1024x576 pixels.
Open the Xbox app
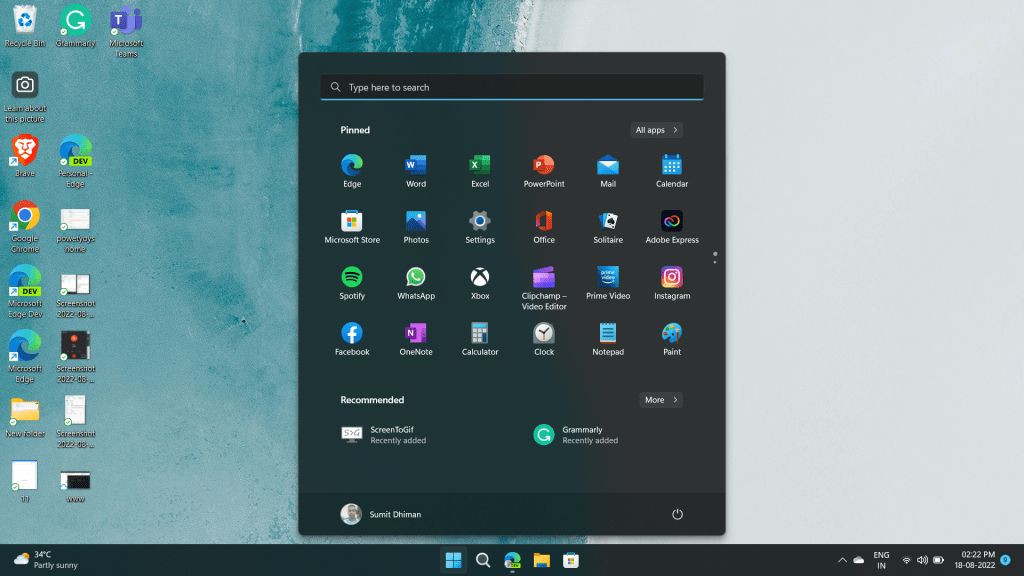480,283
